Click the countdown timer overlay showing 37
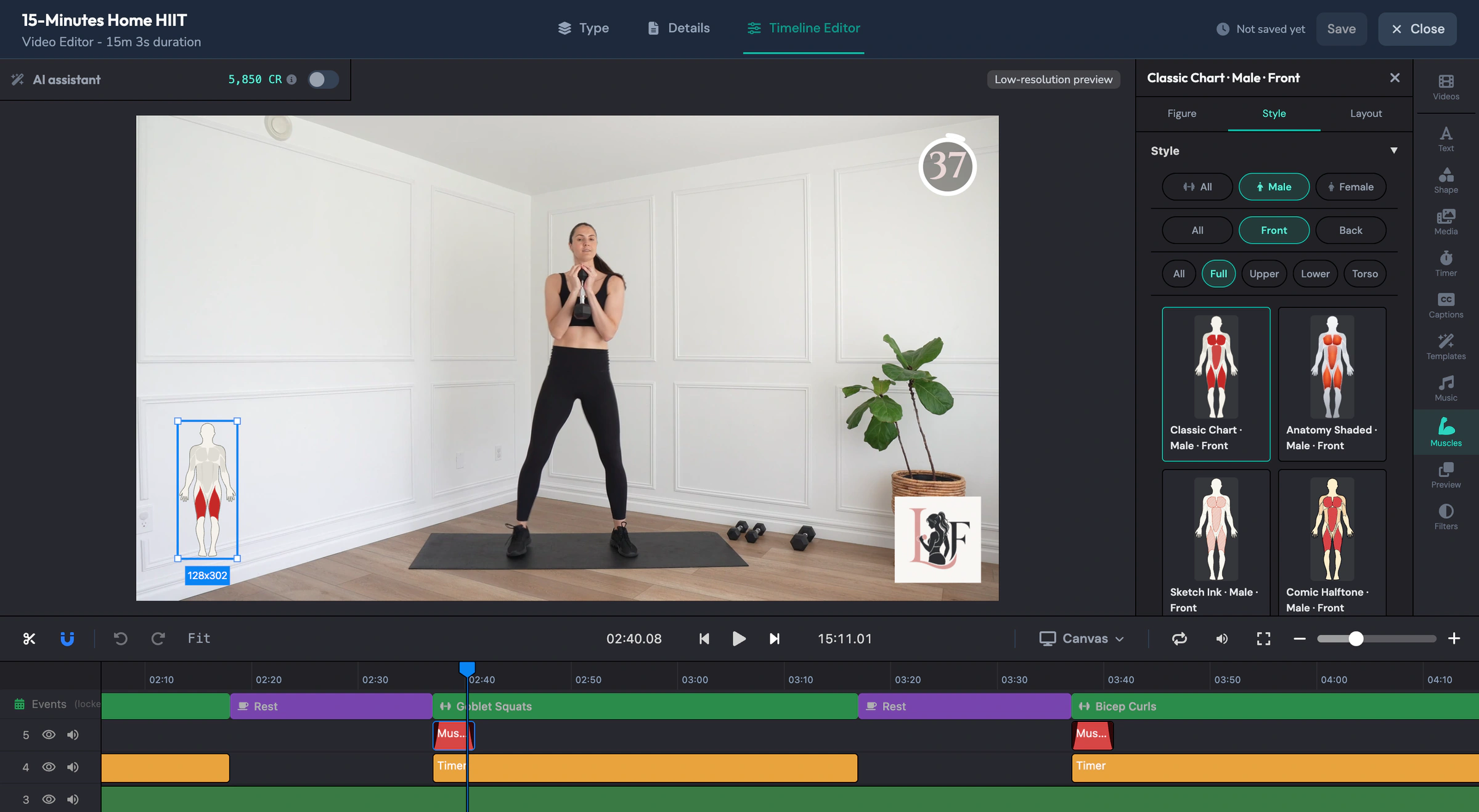Screen dimensions: 1479x812 pyautogui.click(x=947, y=165)
